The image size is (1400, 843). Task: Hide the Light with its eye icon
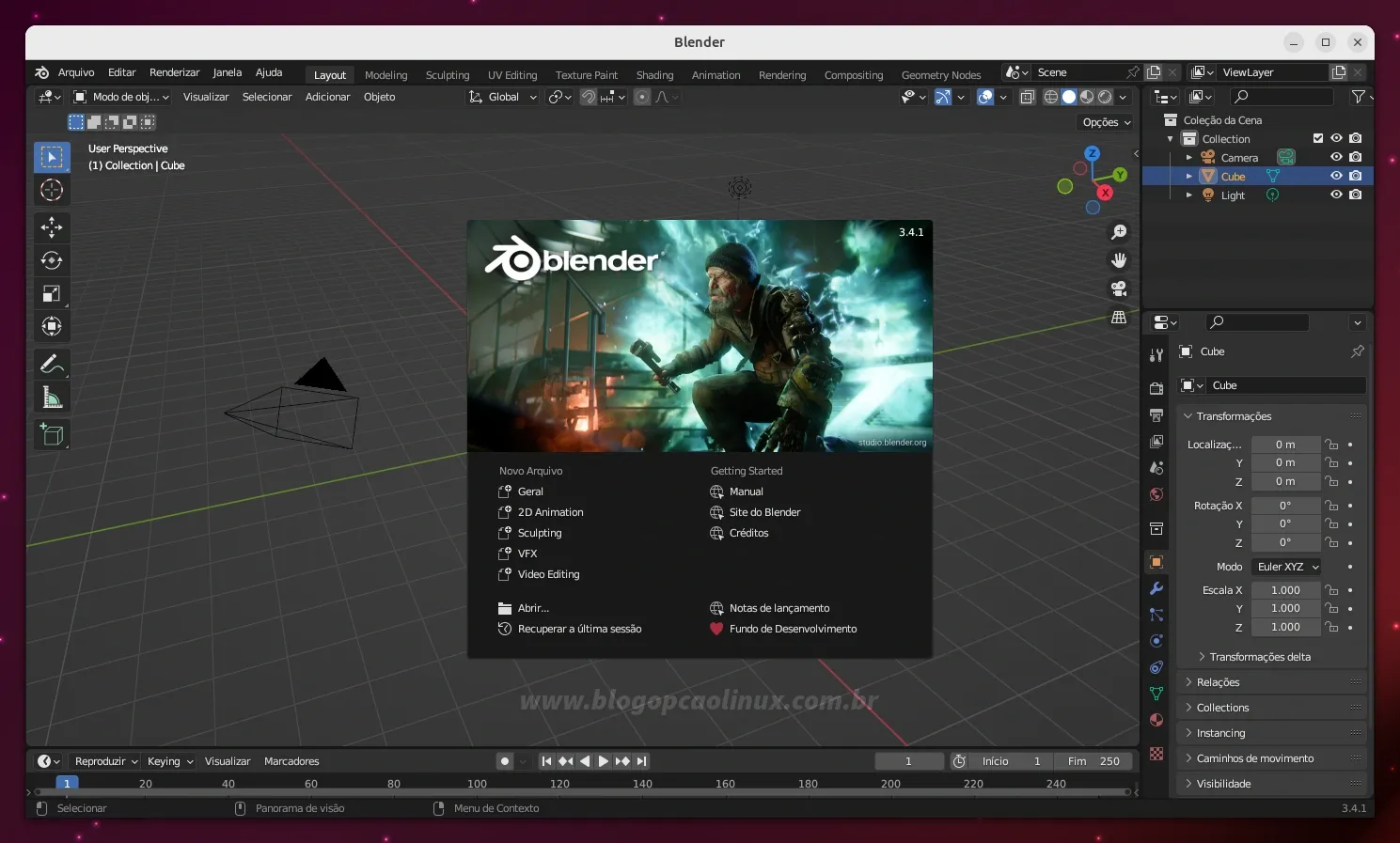tap(1336, 195)
